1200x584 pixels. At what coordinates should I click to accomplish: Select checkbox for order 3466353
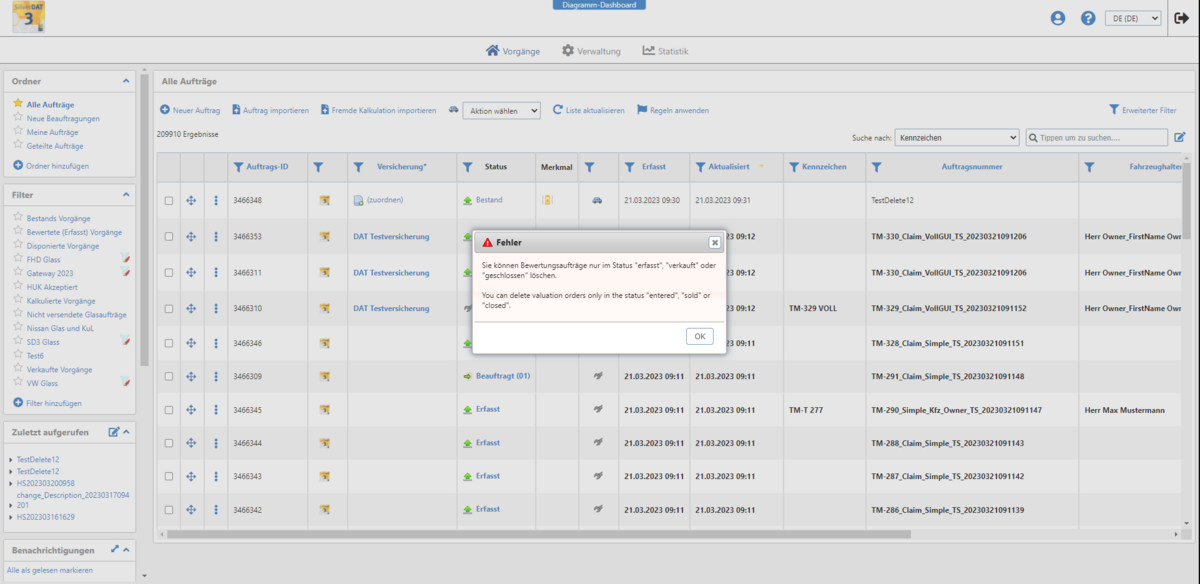point(169,237)
